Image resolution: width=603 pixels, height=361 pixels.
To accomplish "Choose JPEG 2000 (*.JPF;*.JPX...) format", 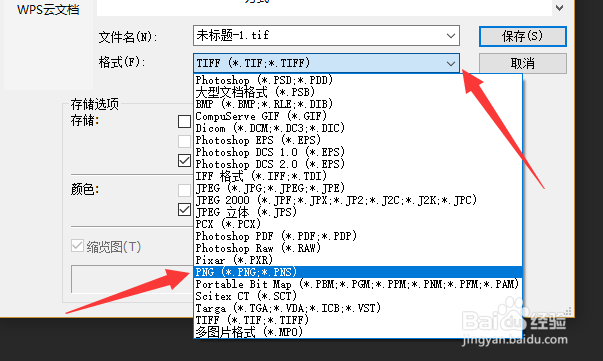I will [358, 200].
